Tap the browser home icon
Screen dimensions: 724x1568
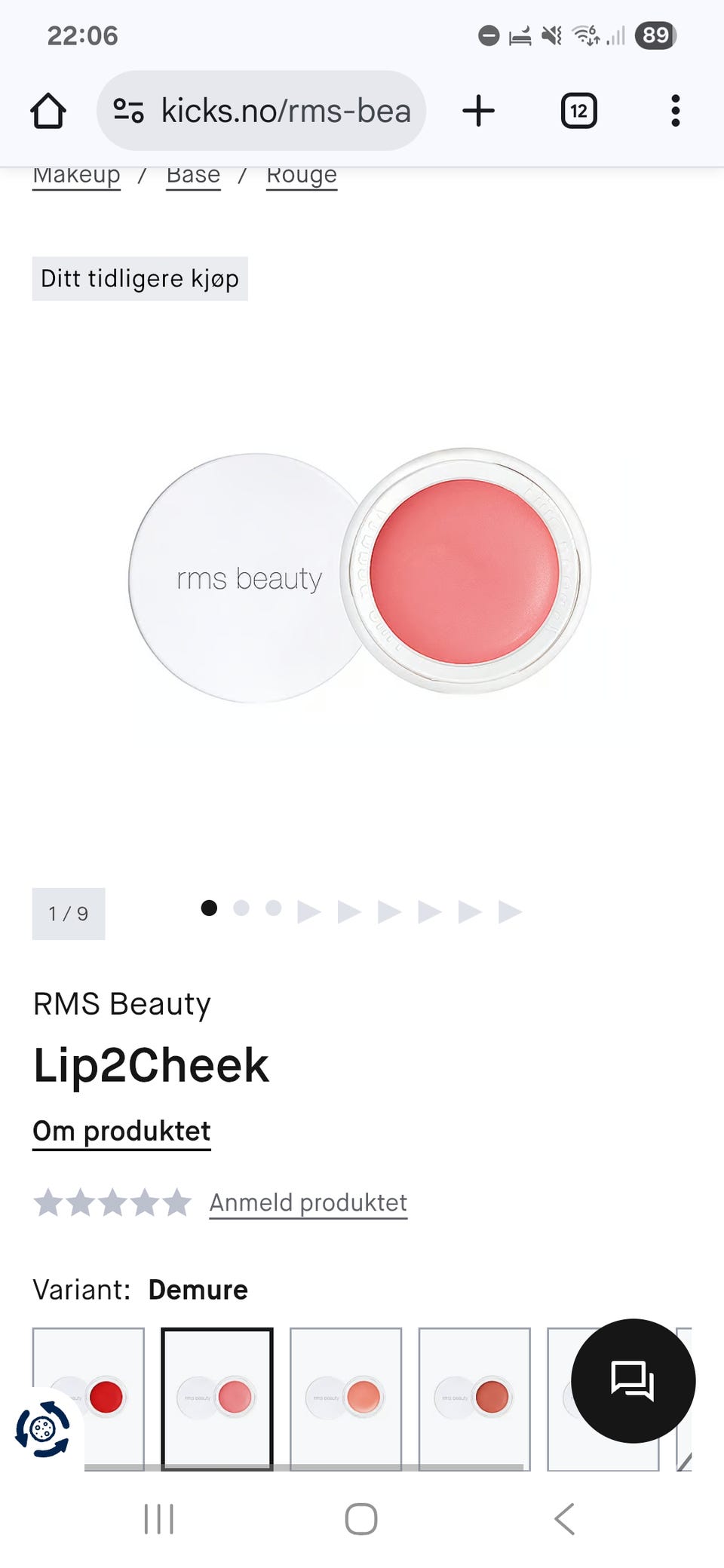48,111
